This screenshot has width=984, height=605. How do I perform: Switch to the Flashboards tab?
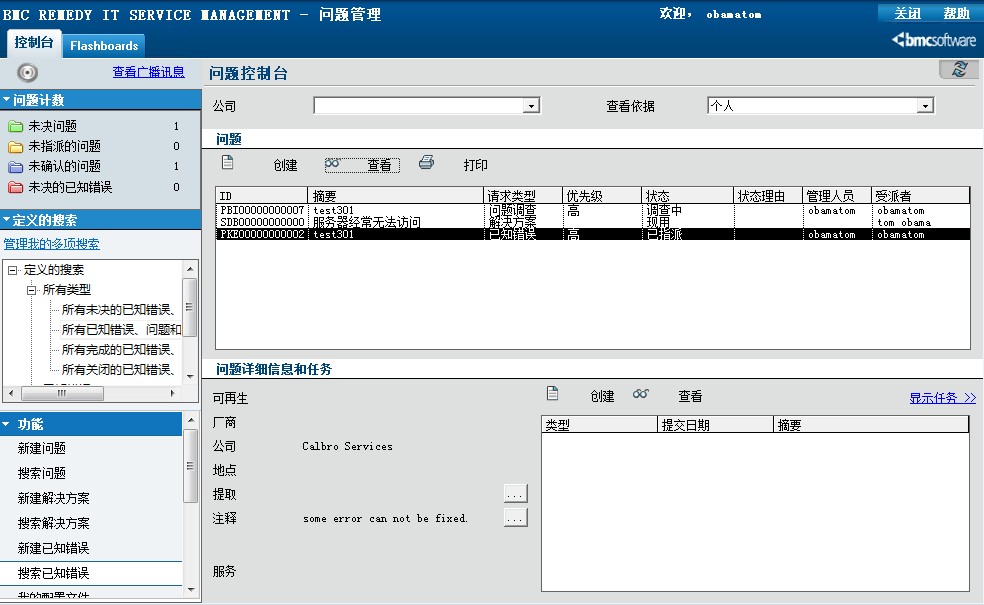pos(103,45)
